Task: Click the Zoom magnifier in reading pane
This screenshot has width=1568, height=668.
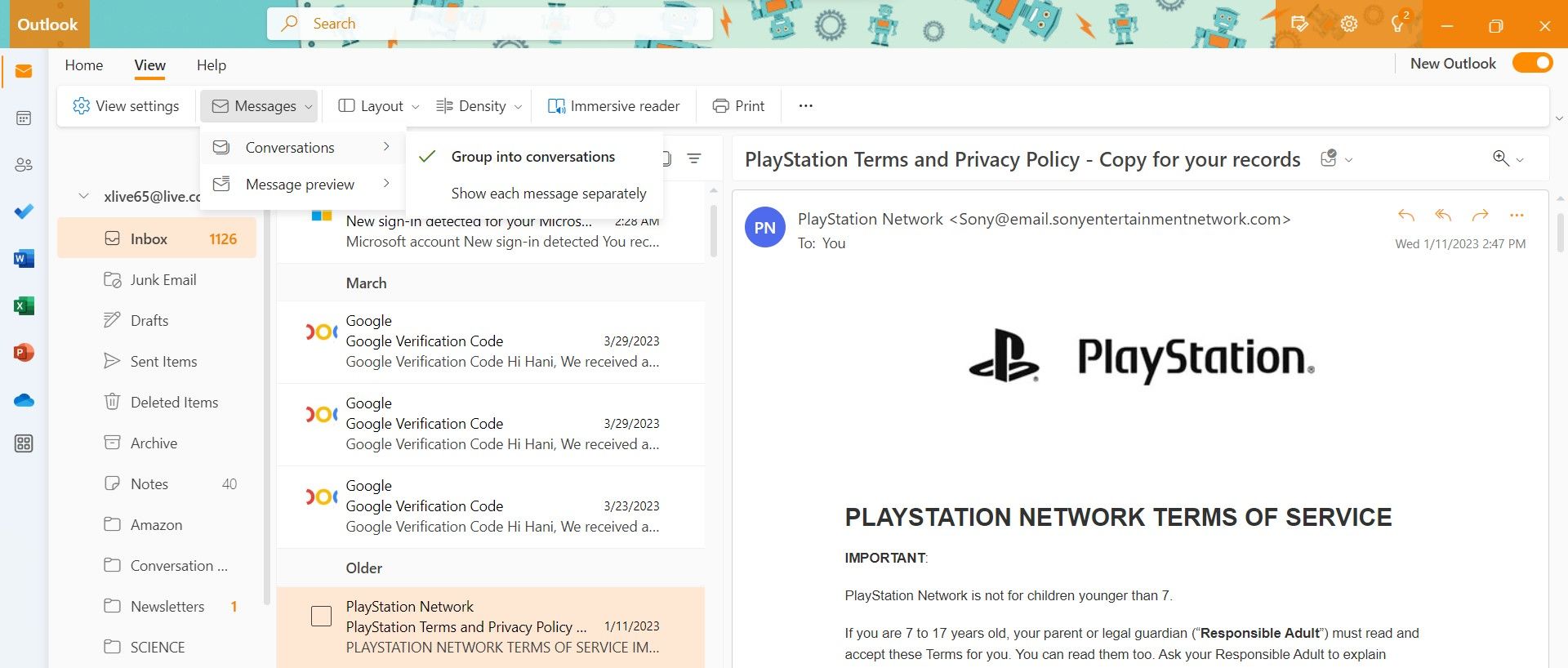Action: pyautogui.click(x=1500, y=158)
